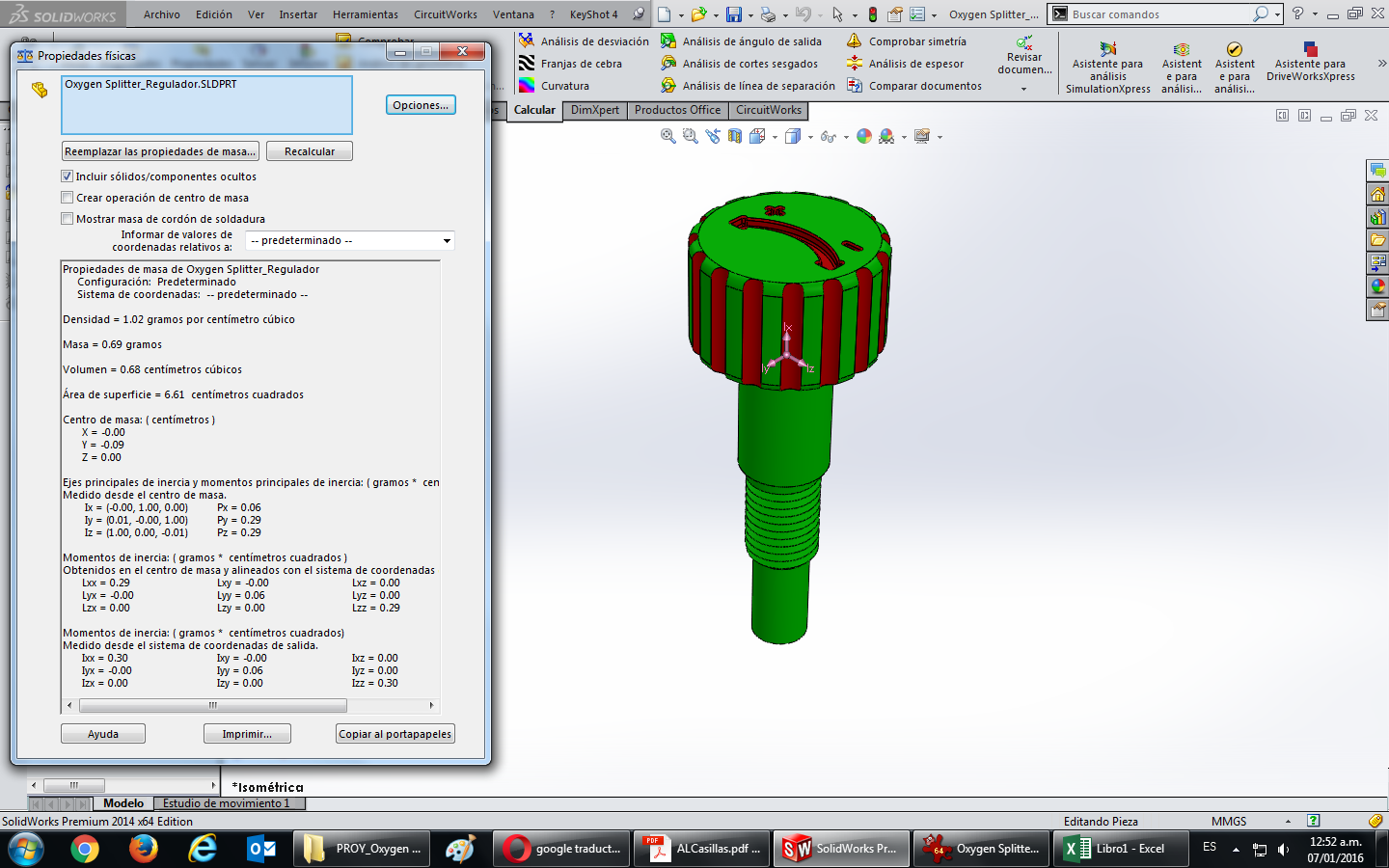Expand the View Orientation dropdown arrow
The image size is (1389, 868).
775,137
